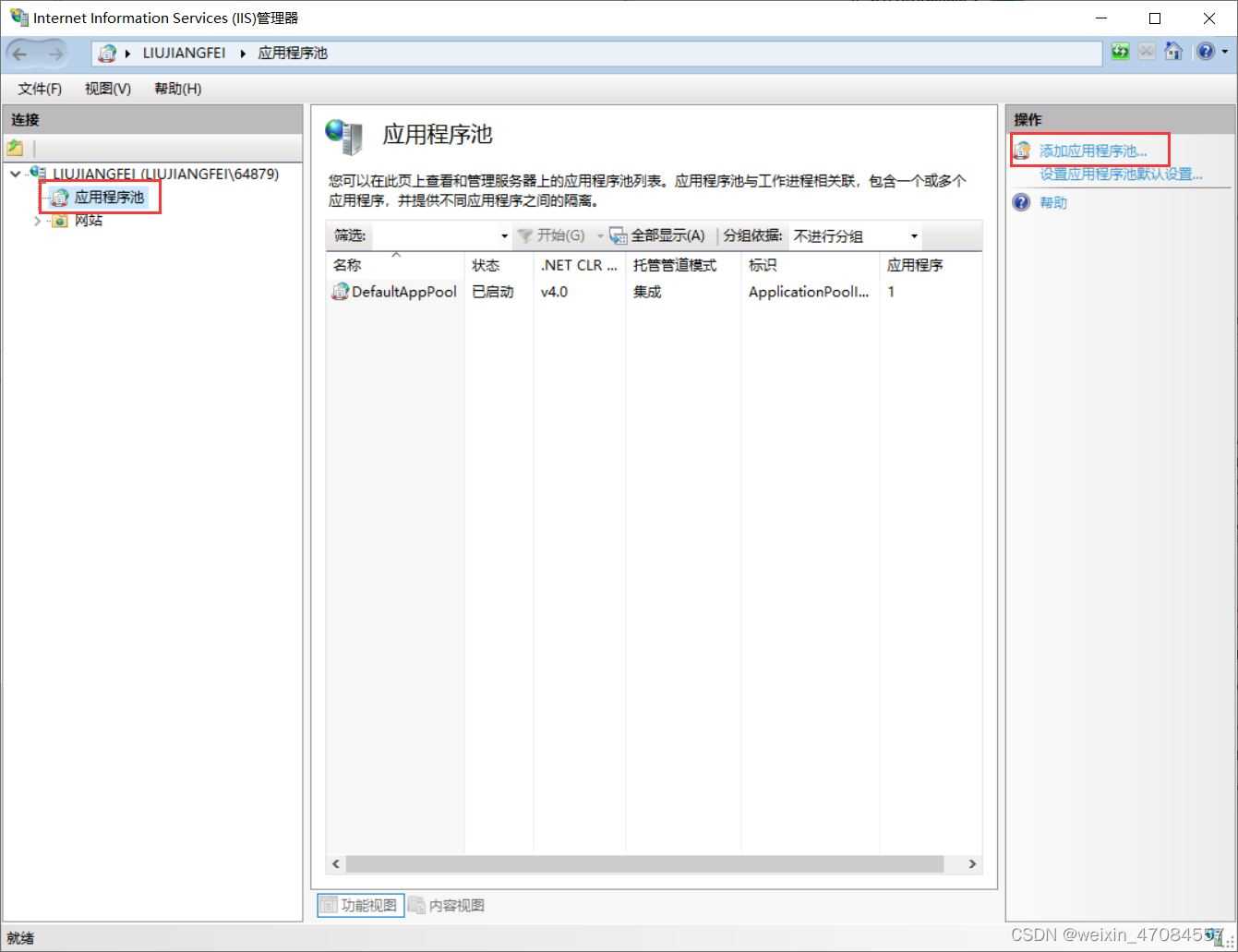Open 设置应用程序池默认设置... link
1238x952 pixels.
tap(1121, 174)
